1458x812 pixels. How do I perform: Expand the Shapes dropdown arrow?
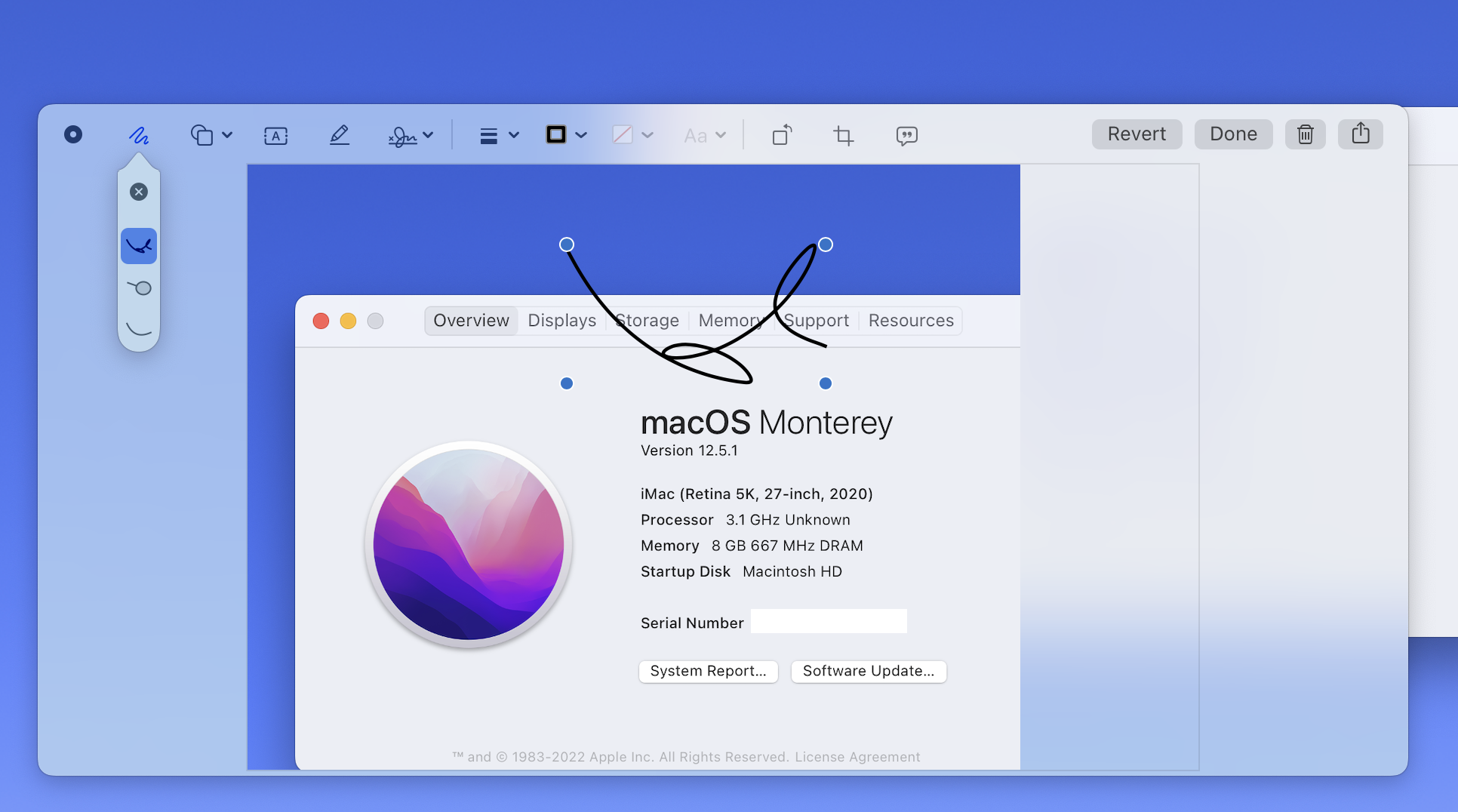coord(227,135)
